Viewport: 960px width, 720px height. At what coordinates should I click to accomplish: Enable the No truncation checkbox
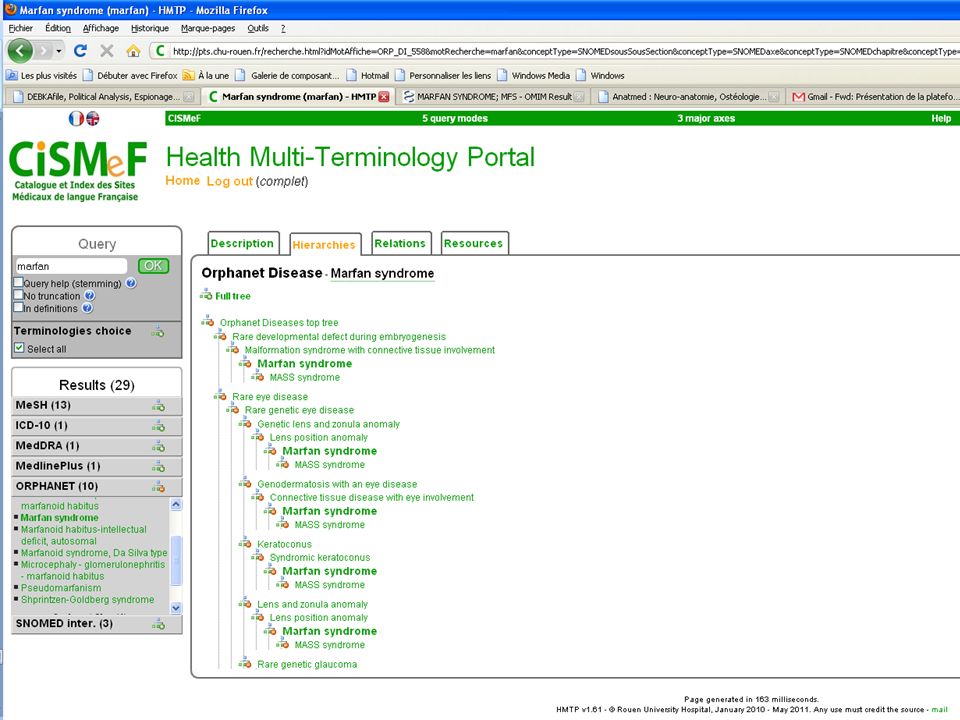[18, 294]
